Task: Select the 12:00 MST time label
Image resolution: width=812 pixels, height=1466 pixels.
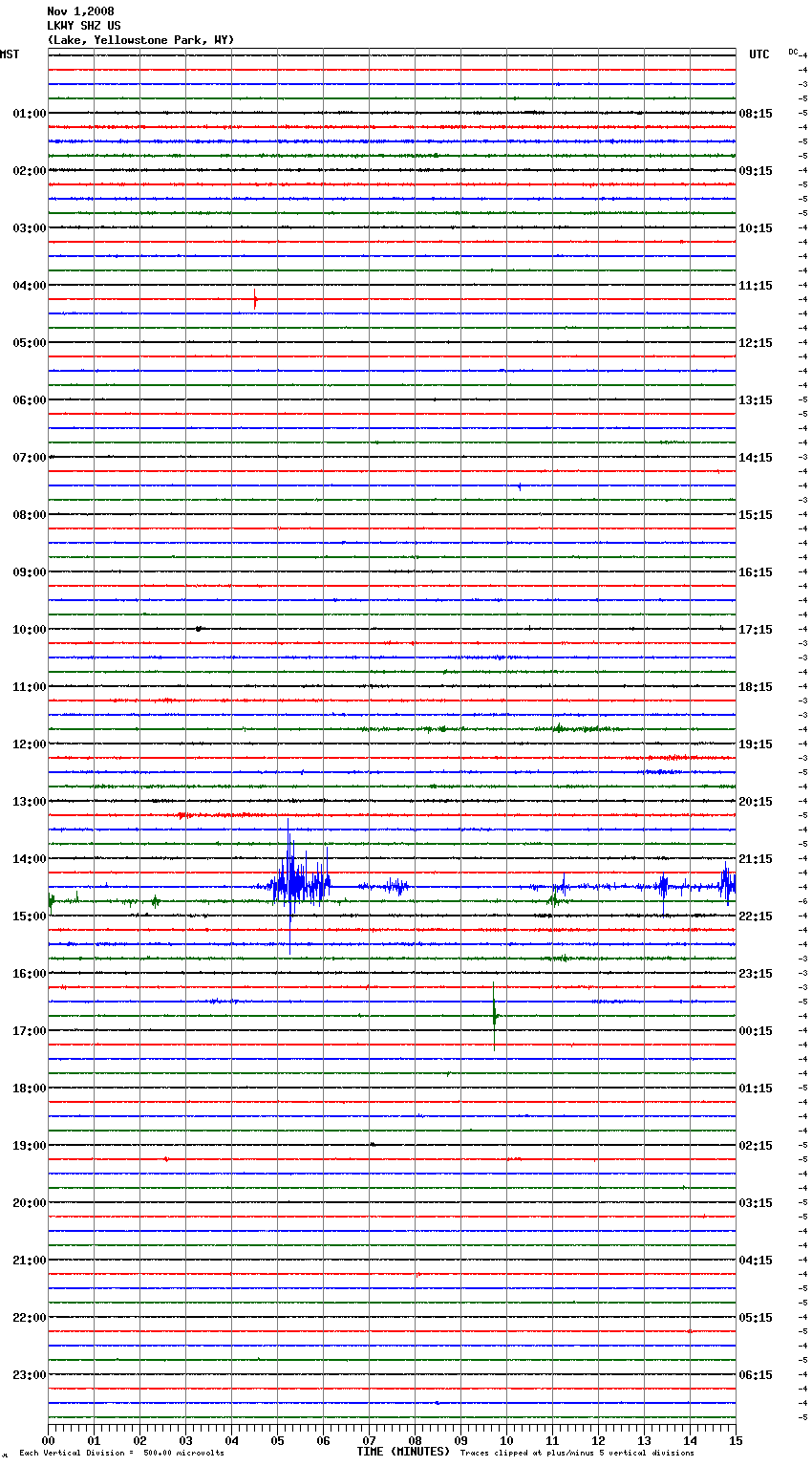Action: [30, 744]
